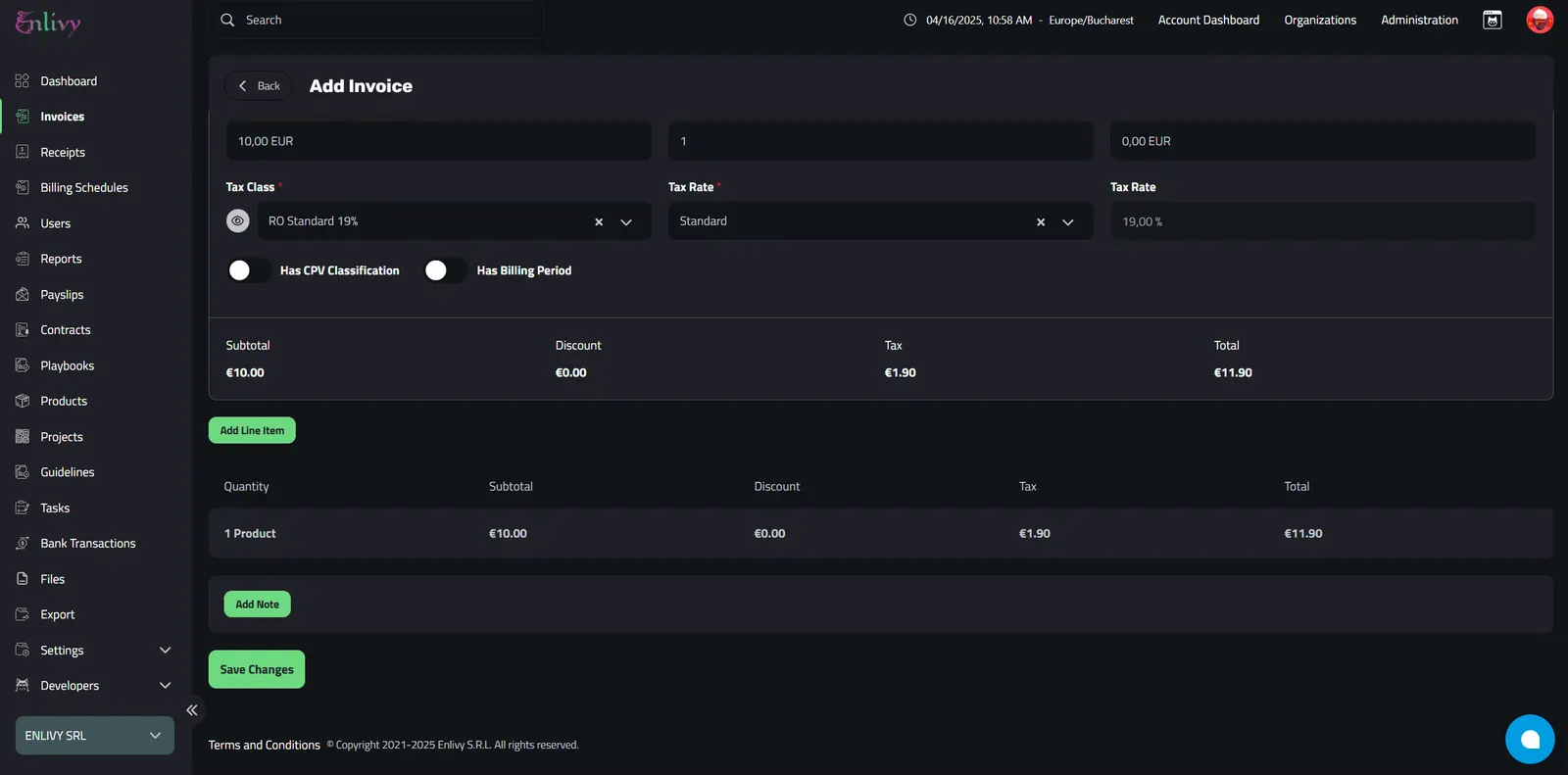Image resolution: width=1568 pixels, height=775 pixels.
Task: Click the clock icon beside the date
Action: 910,20
